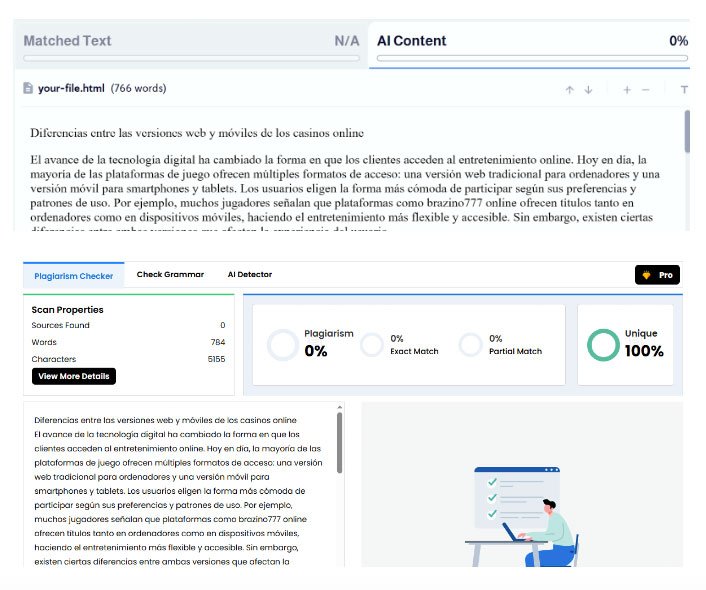Select the AI Detector tab

[x=249, y=275]
